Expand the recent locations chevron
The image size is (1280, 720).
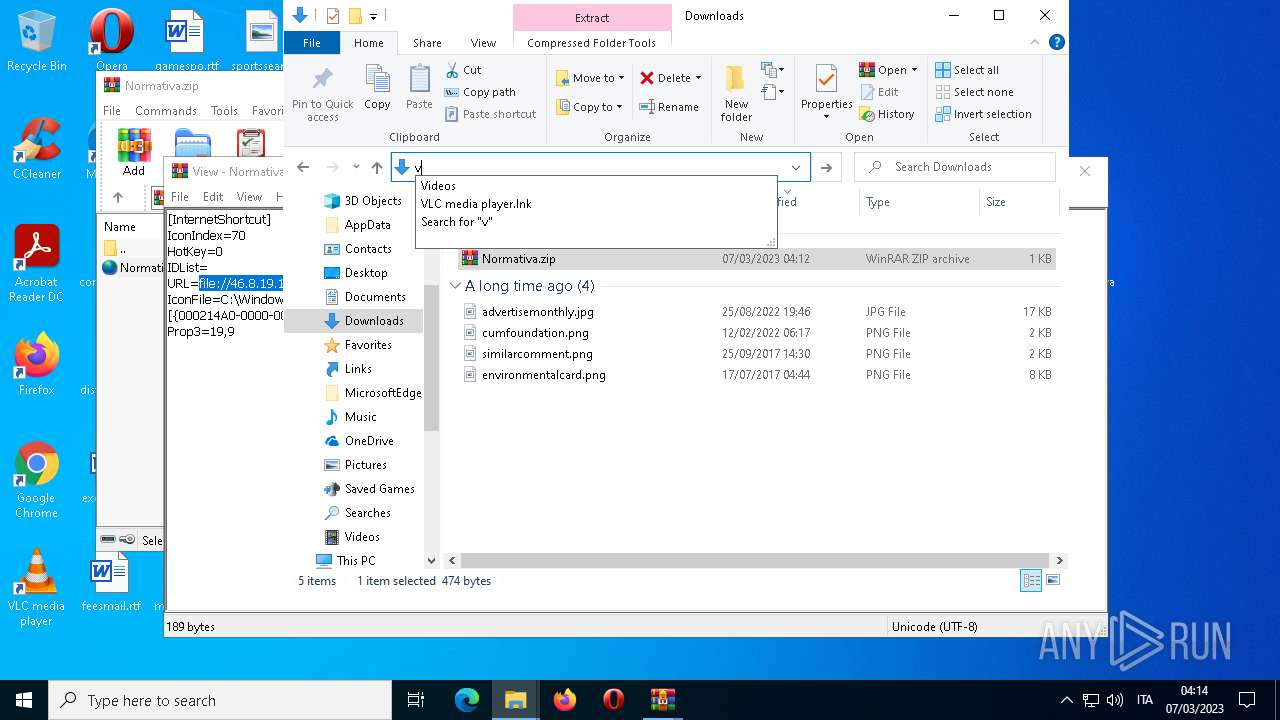(356, 167)
